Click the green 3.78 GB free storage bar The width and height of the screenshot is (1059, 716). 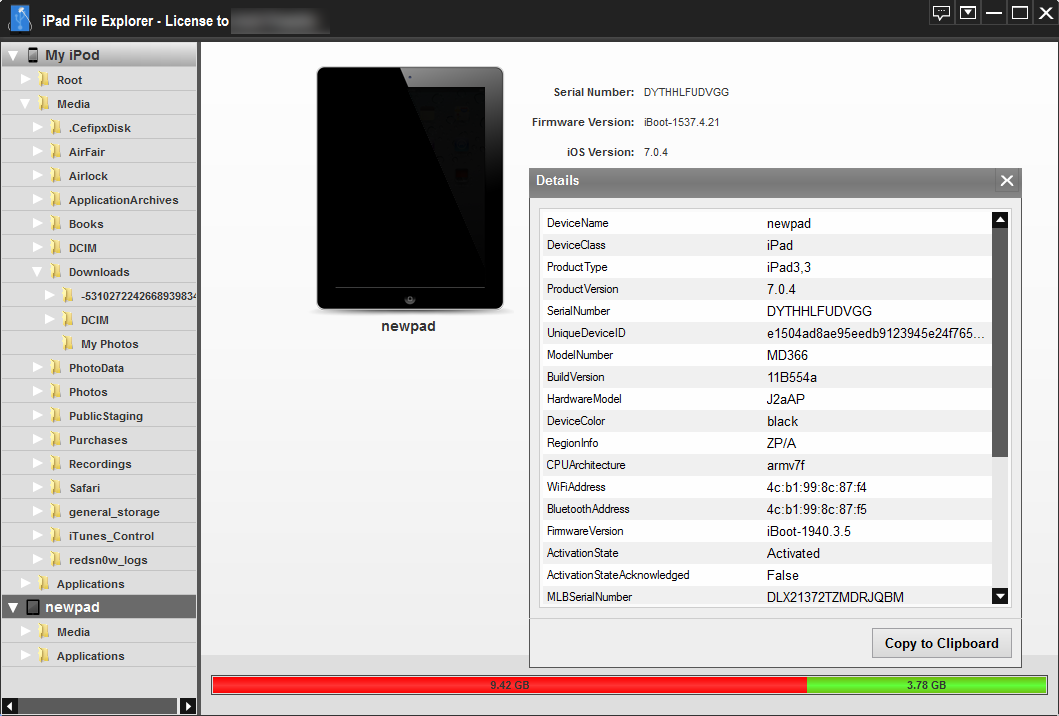click(x=926, y=685)
